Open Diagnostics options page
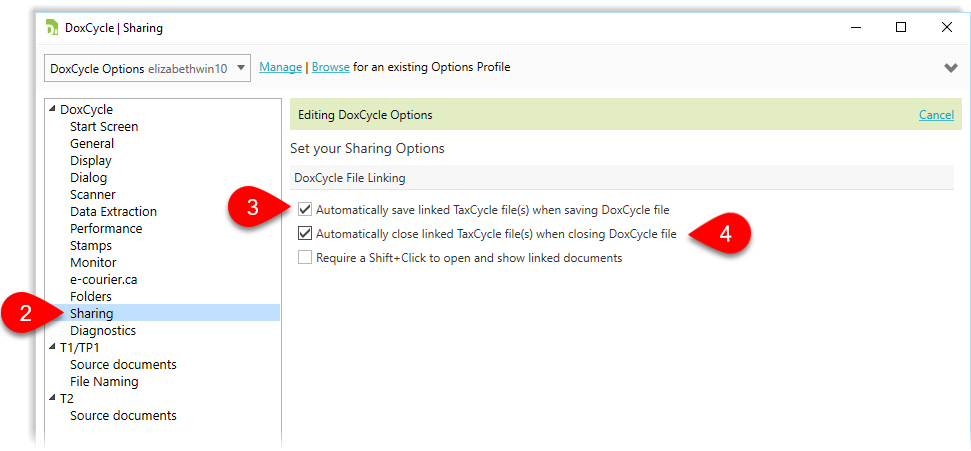The height and width of the screenshot is (451, 971). [x=103, y=330]
